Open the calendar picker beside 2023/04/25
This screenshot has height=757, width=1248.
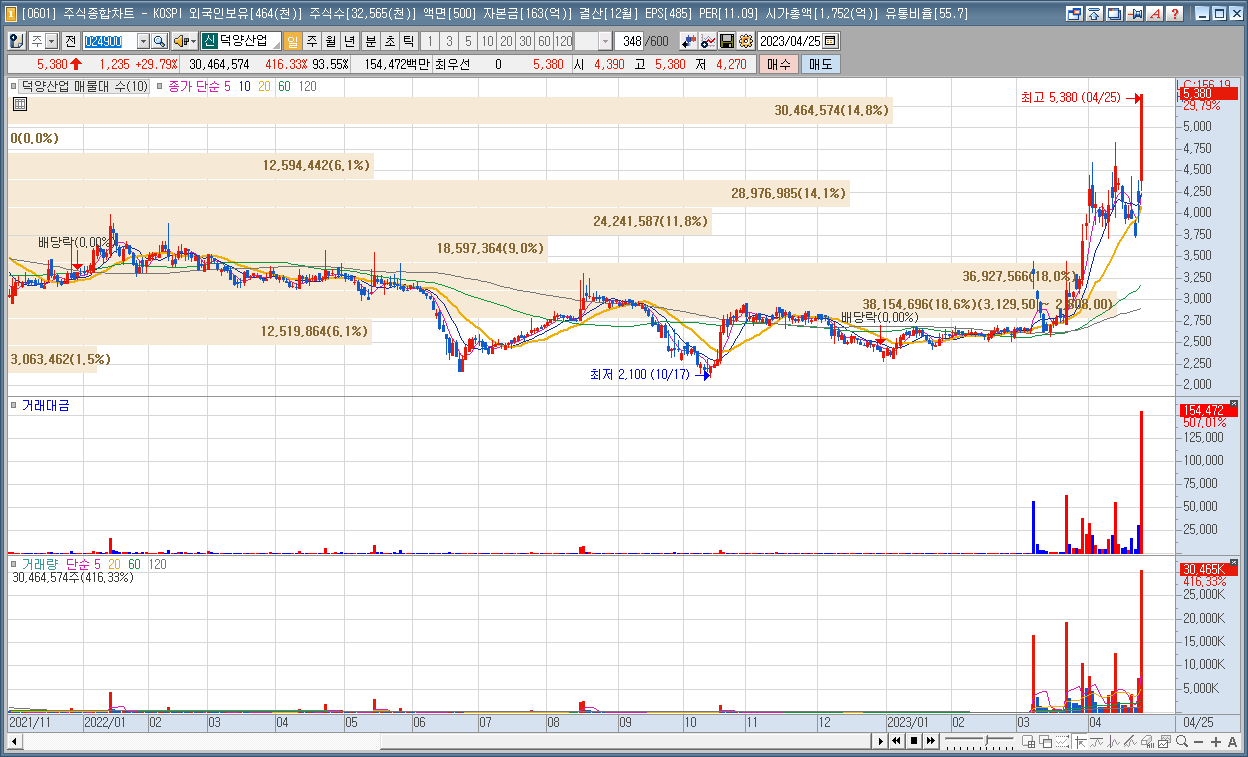(x=830, y=41)
